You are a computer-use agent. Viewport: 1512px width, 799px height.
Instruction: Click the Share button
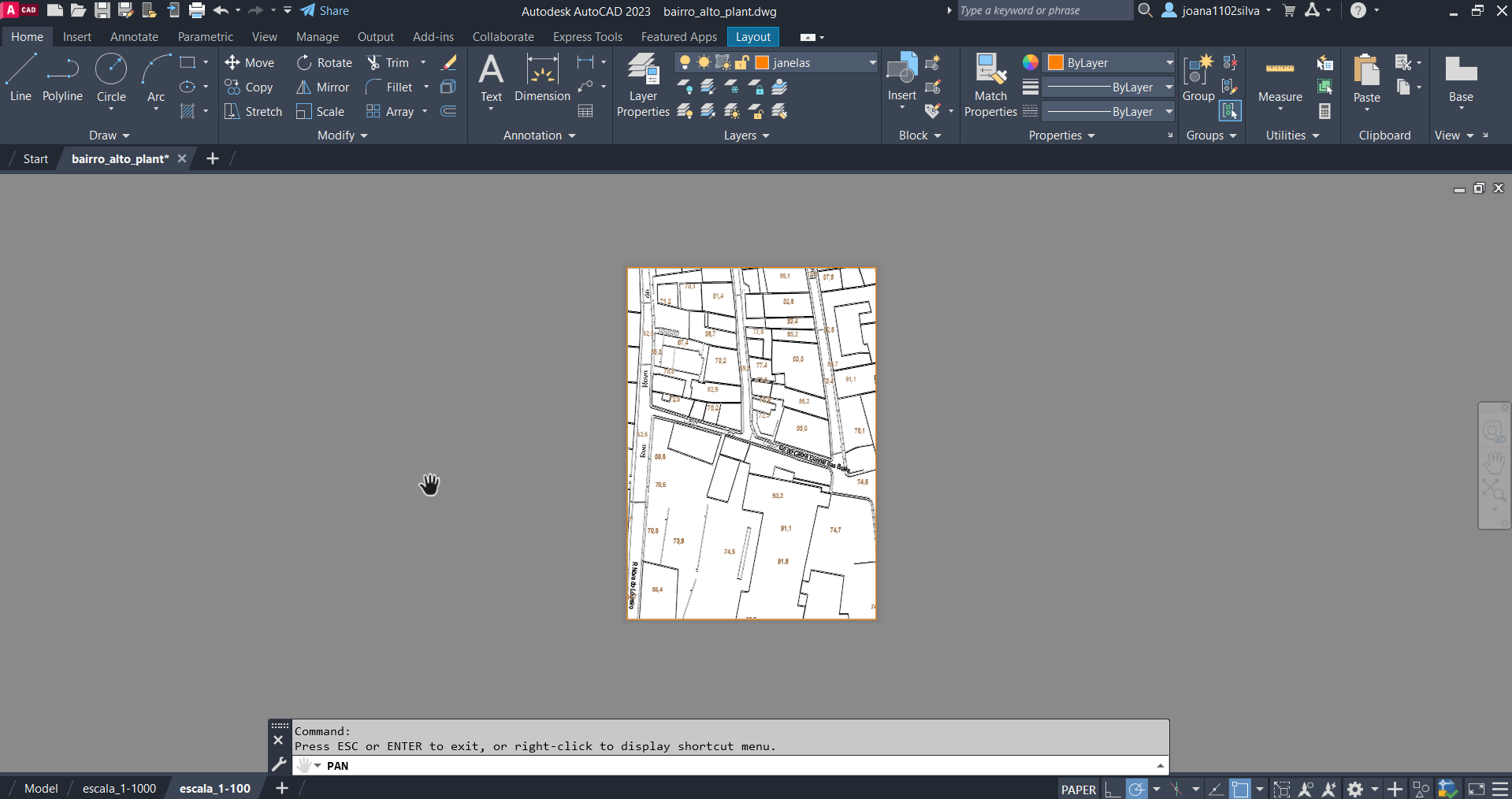click(325, 11)
